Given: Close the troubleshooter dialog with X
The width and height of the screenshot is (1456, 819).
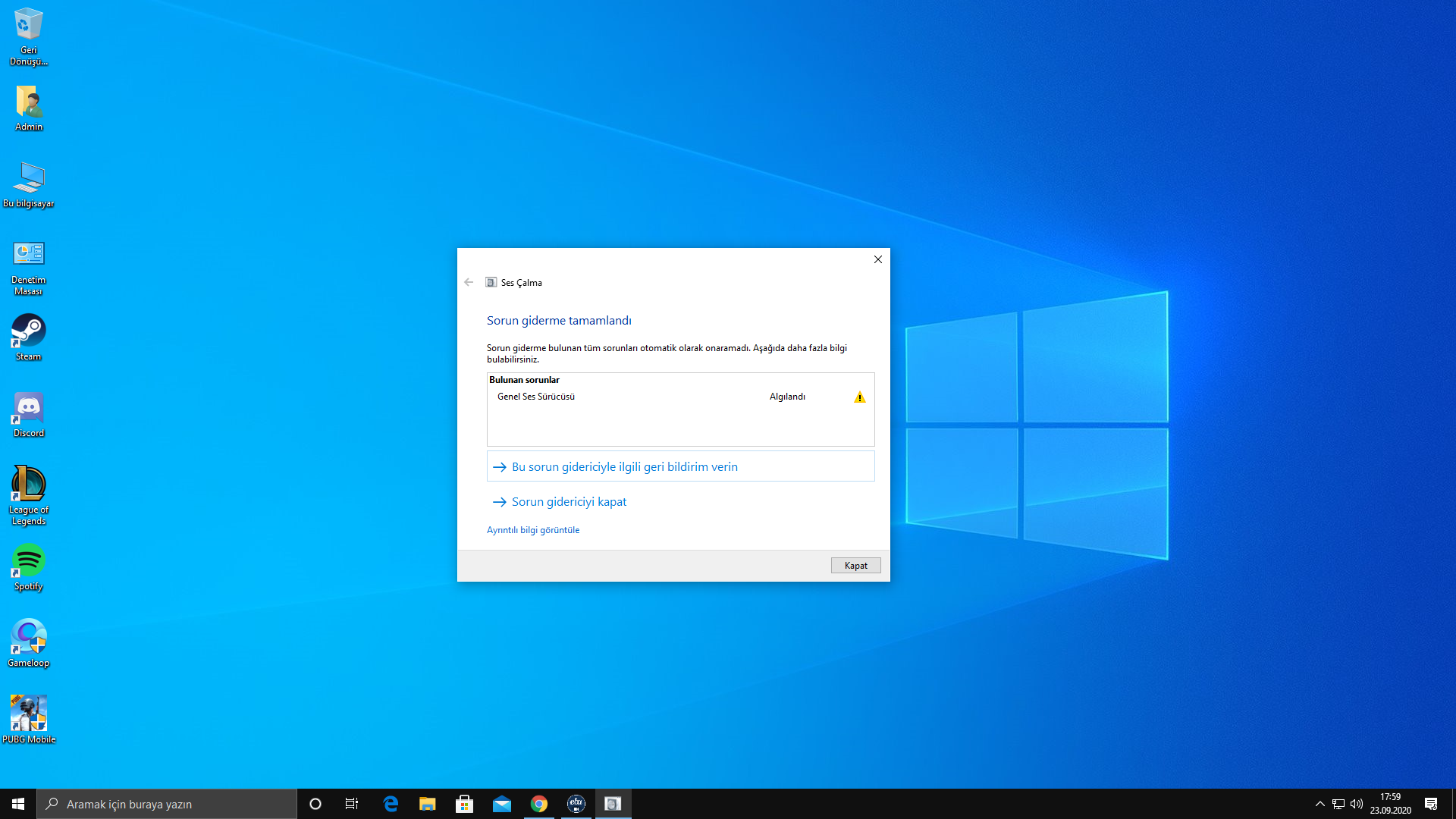Looking at the screenshot, I should [x=877, y=259].
